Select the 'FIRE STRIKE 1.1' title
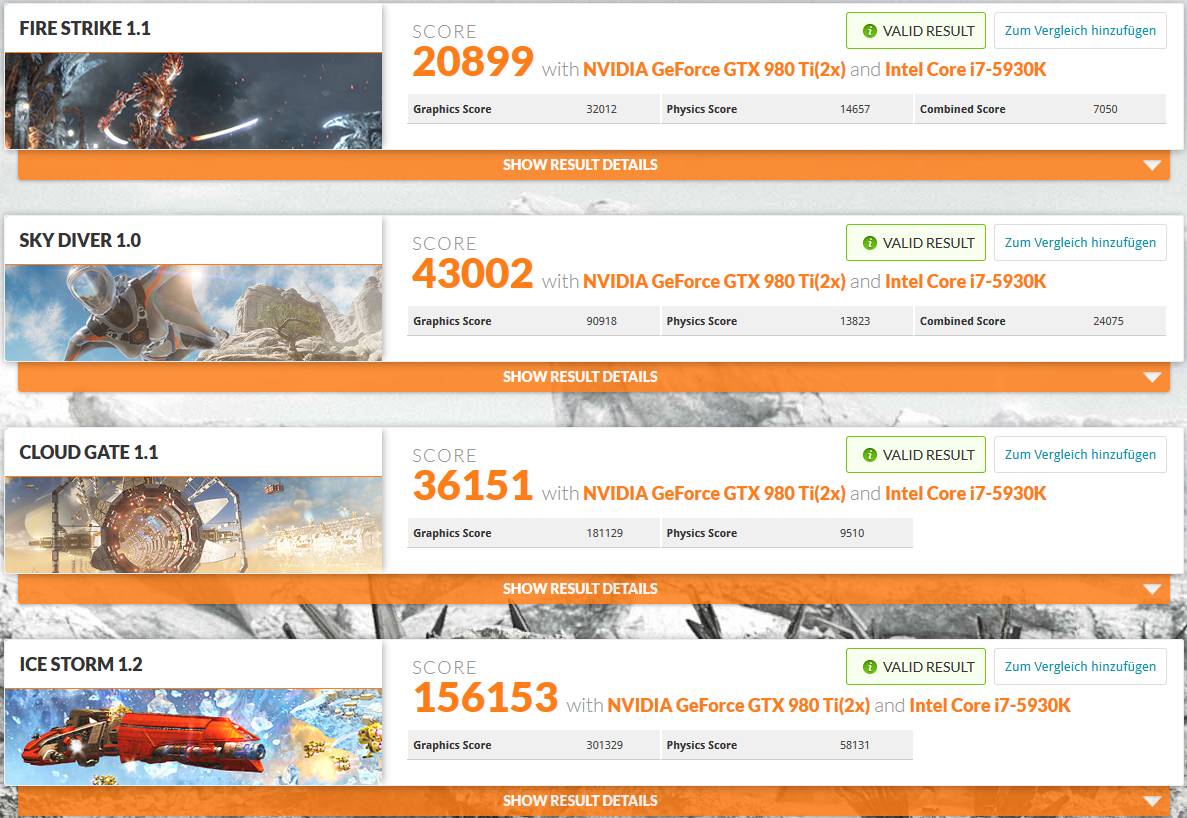This screenshot has width=1187, height=818. 85,29
